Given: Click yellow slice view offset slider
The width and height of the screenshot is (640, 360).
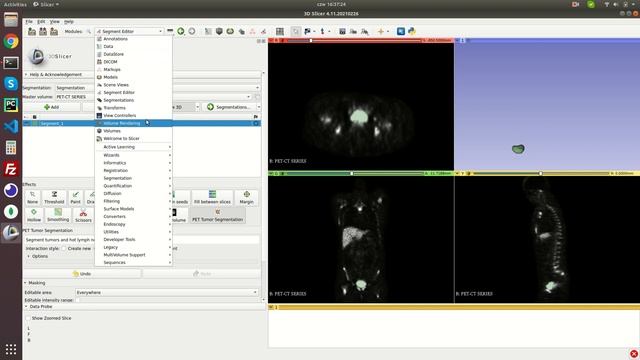Looking at the screenshot, I should (541, 173).
